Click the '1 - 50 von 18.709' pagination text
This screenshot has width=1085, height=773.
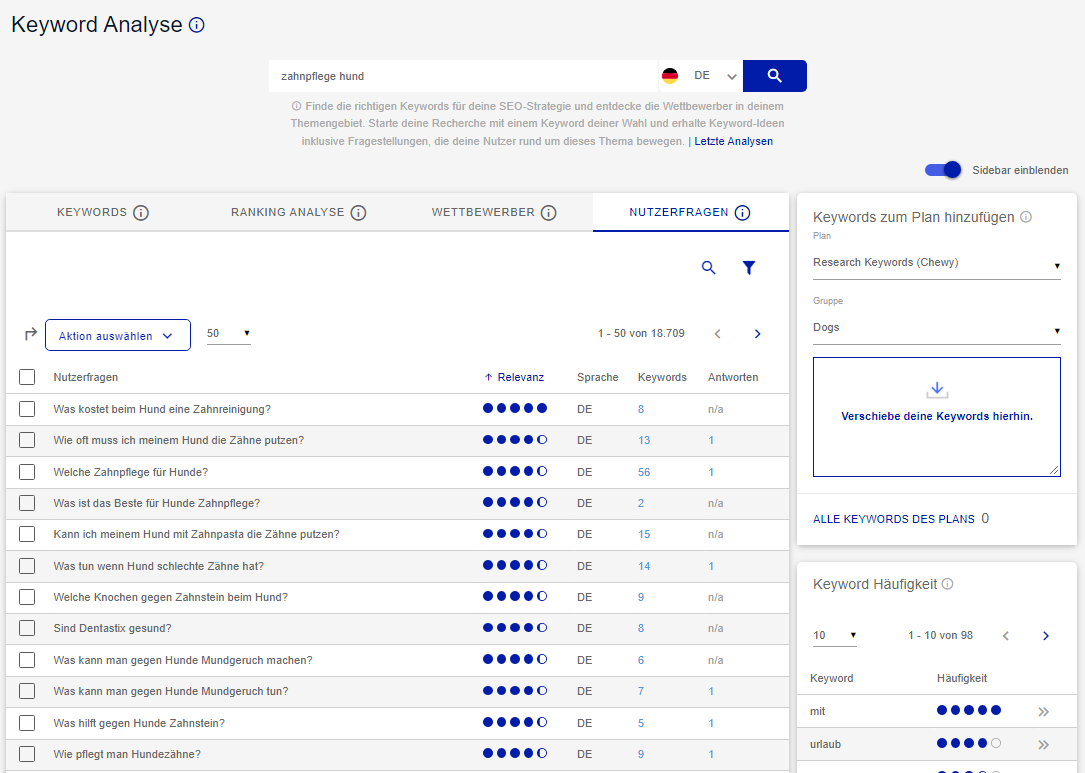click(x=641, y=334)
